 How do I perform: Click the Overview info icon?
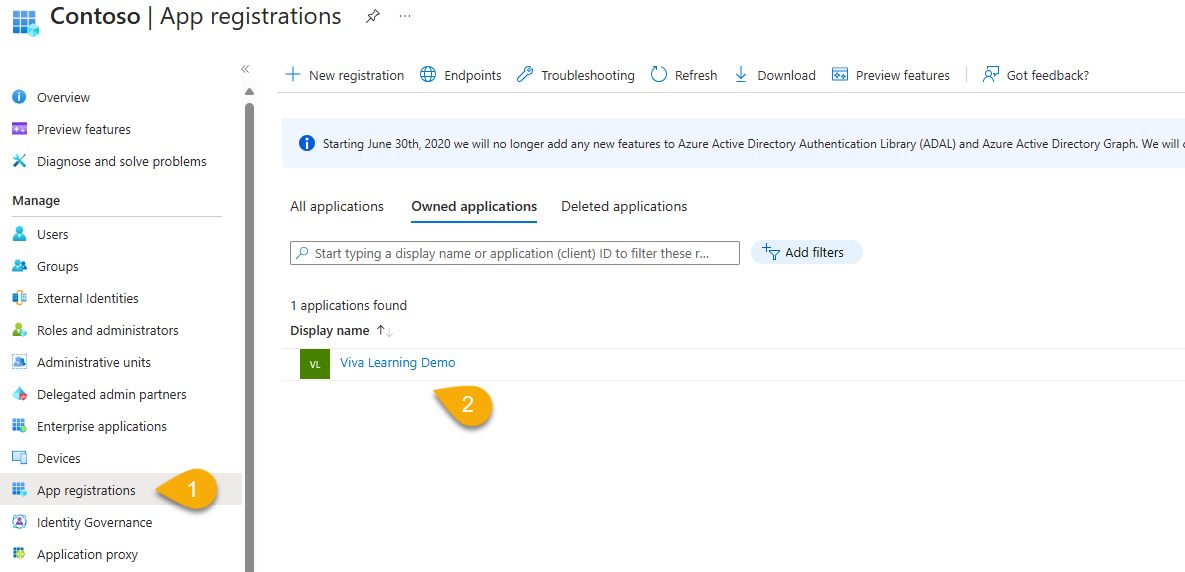coord(20,97)
